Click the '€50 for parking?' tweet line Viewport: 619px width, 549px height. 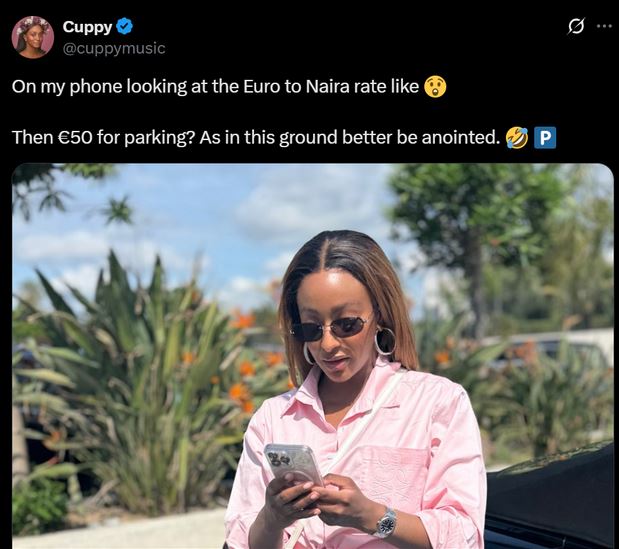[284, 138]
